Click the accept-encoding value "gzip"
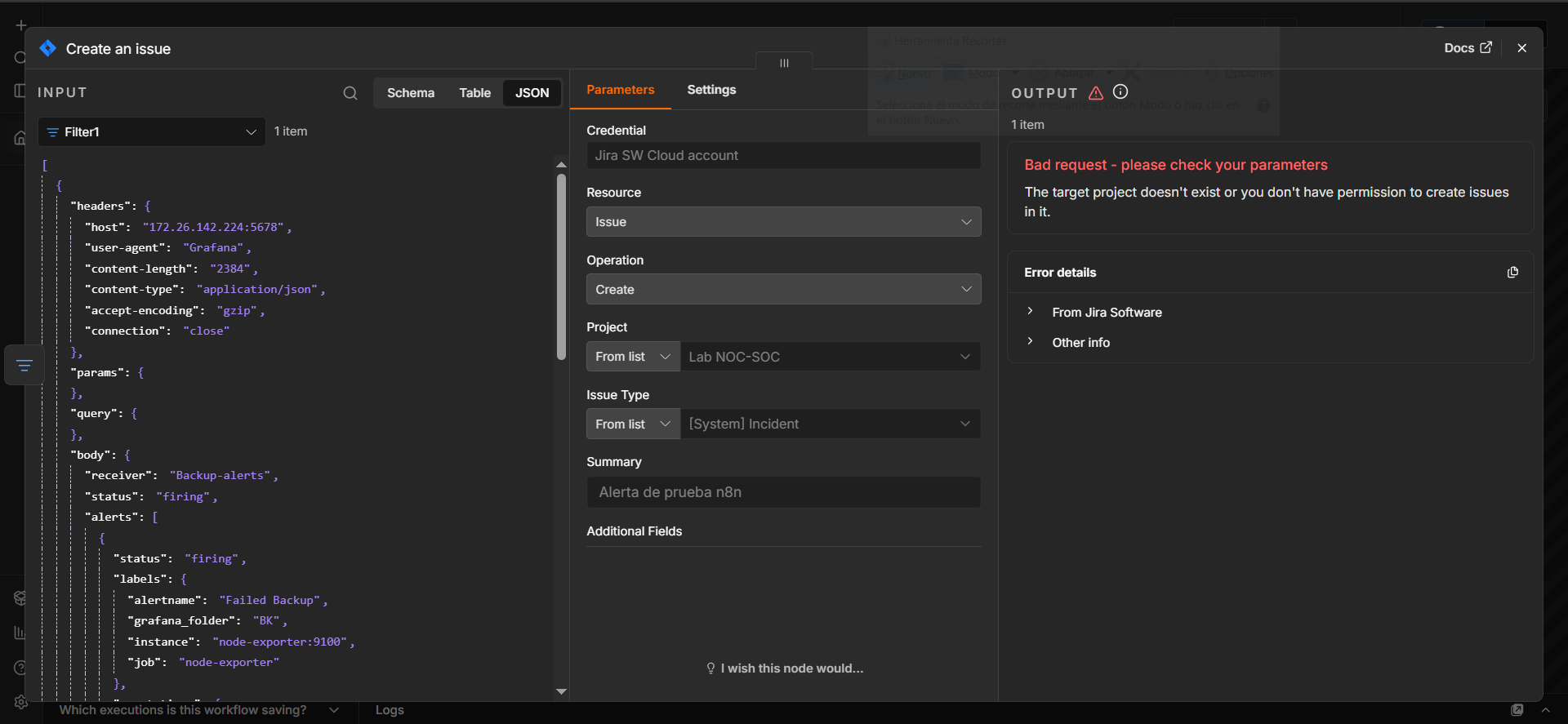This screenshot has height=724, width=1568. pos(237,310)
